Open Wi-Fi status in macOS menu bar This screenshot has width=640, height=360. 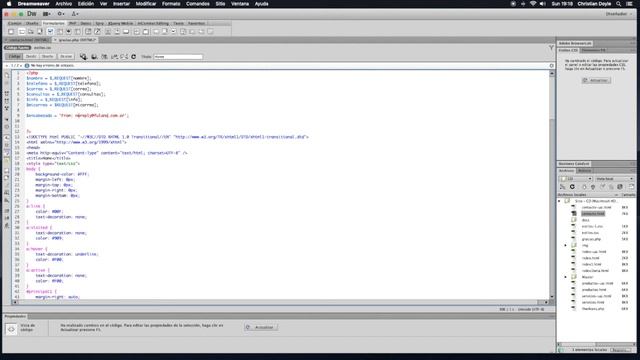click(x=533, y=4)
